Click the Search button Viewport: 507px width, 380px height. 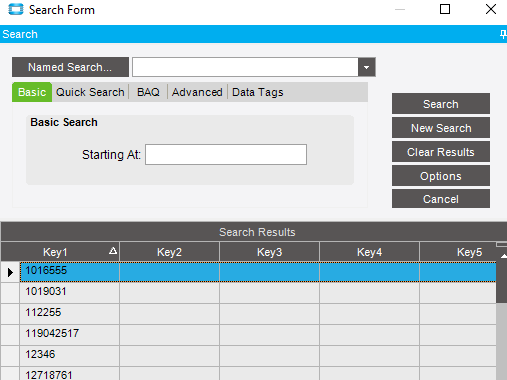coord(441,104)
